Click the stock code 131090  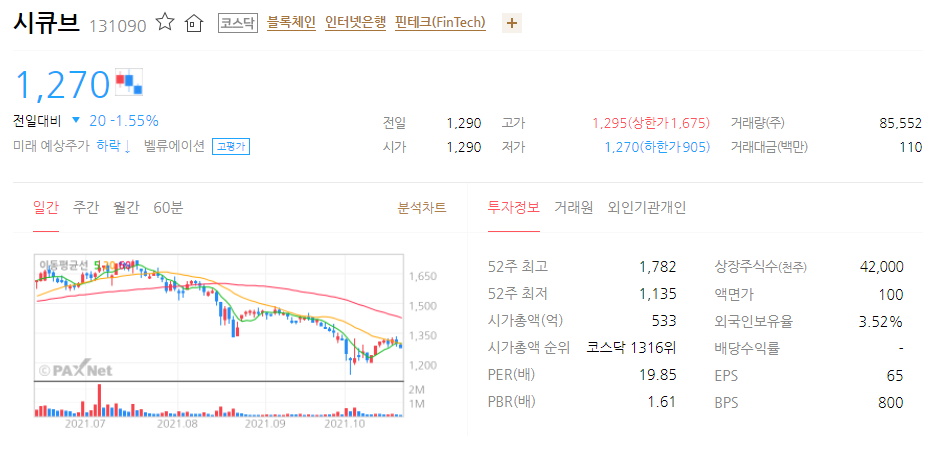click(118, 26)
